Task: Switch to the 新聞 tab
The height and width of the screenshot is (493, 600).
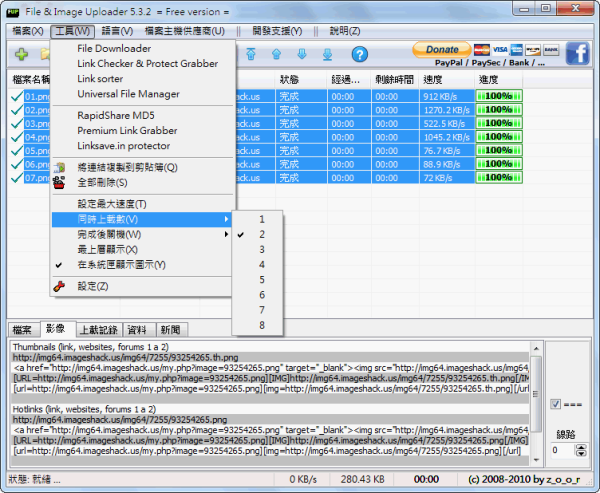Action: coord(170,330)
